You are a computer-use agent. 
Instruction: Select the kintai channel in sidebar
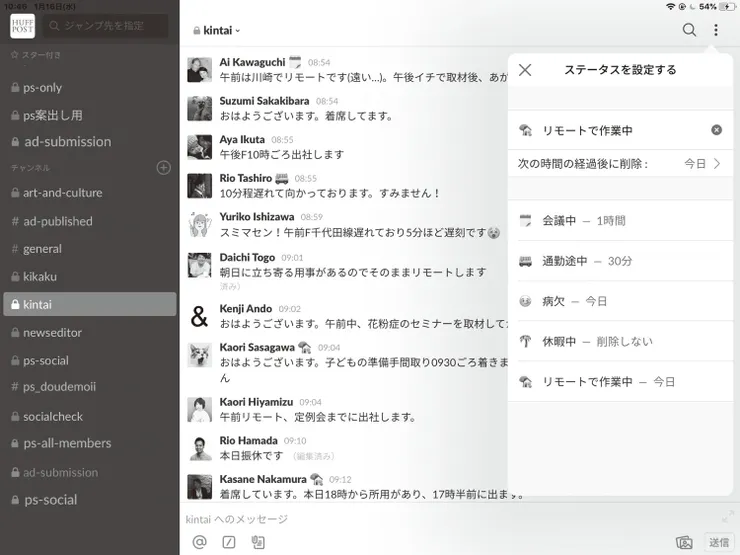pyautogui.click(x=90, y=304)
